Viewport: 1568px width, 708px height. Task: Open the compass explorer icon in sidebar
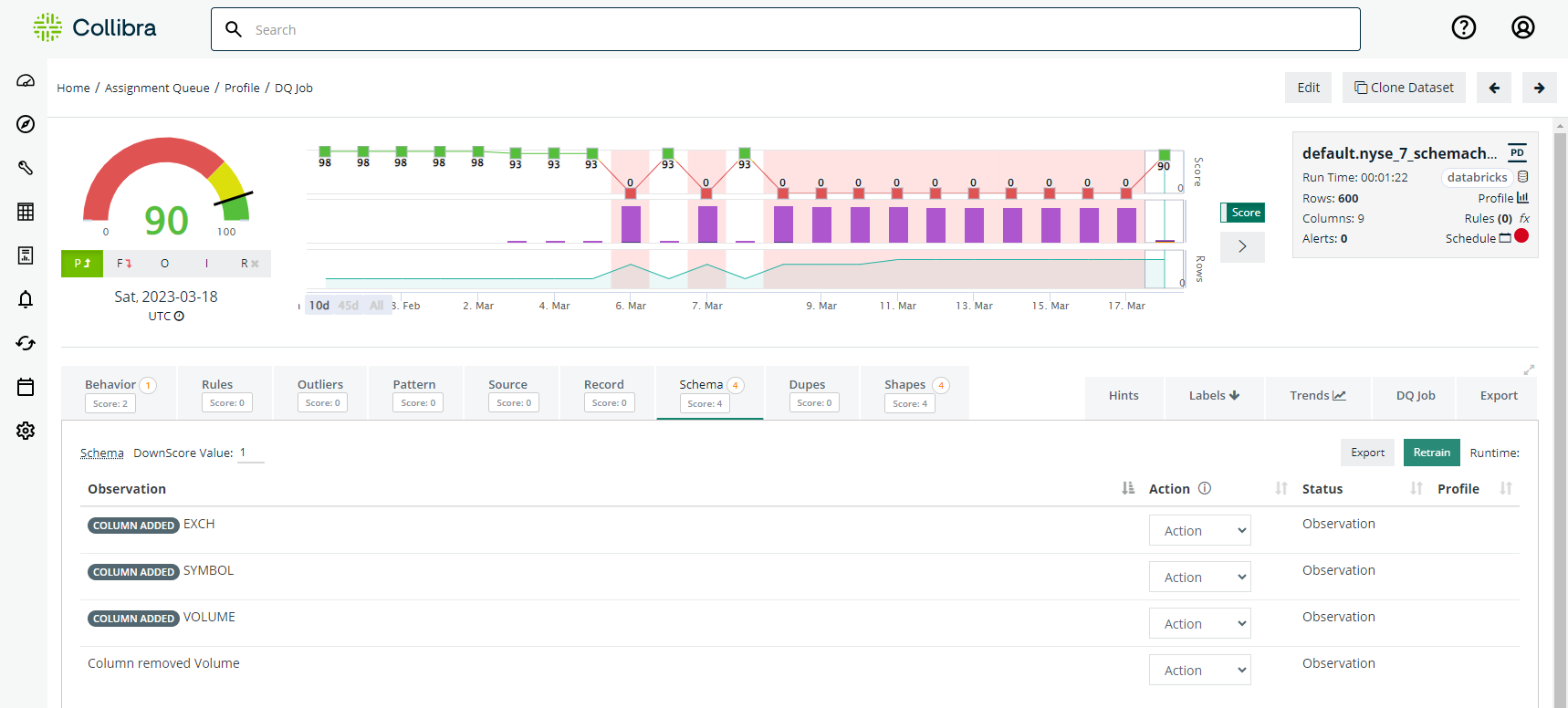tap(26, 124)
